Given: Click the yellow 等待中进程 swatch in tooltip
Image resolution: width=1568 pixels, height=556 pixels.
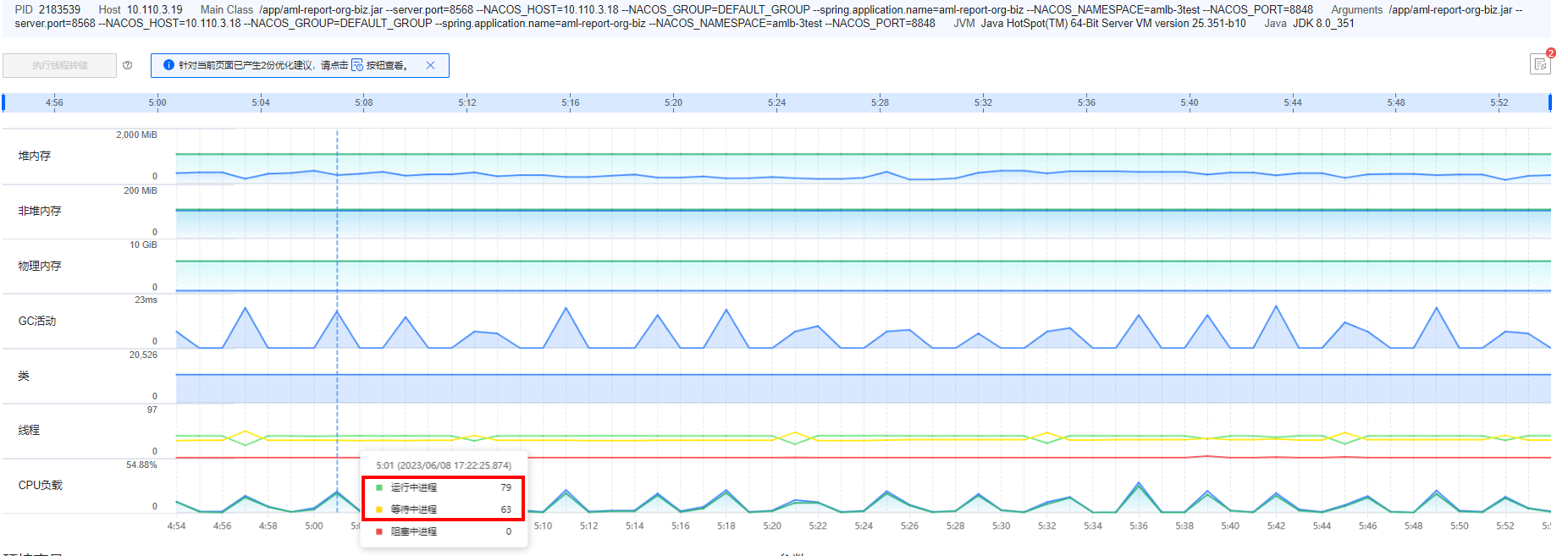Looking at the screenshot, I should 379,509.
